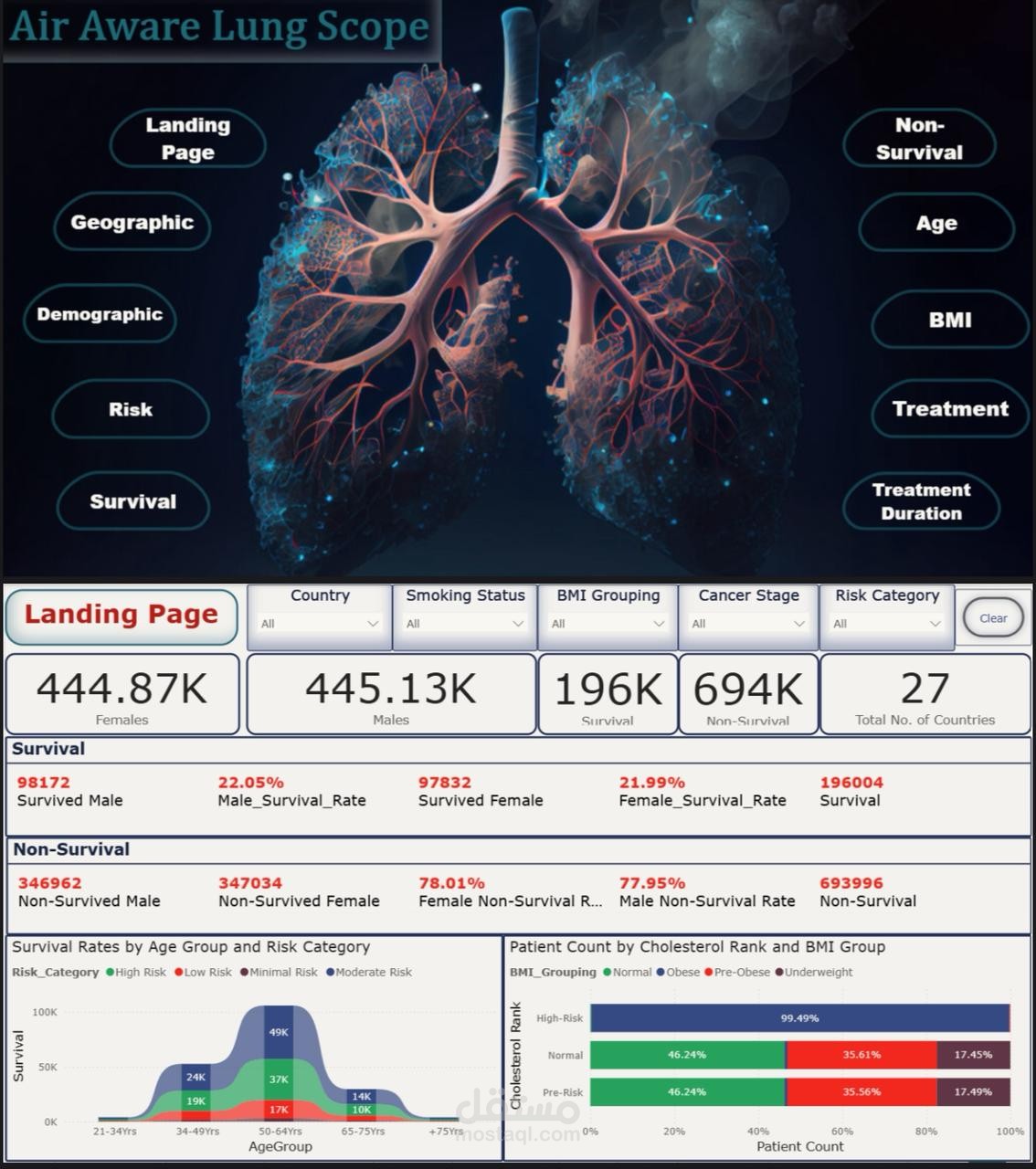Click the 693996 Non-Survival value
The image size is (1036, 1169).
click(x=851, y=883)
